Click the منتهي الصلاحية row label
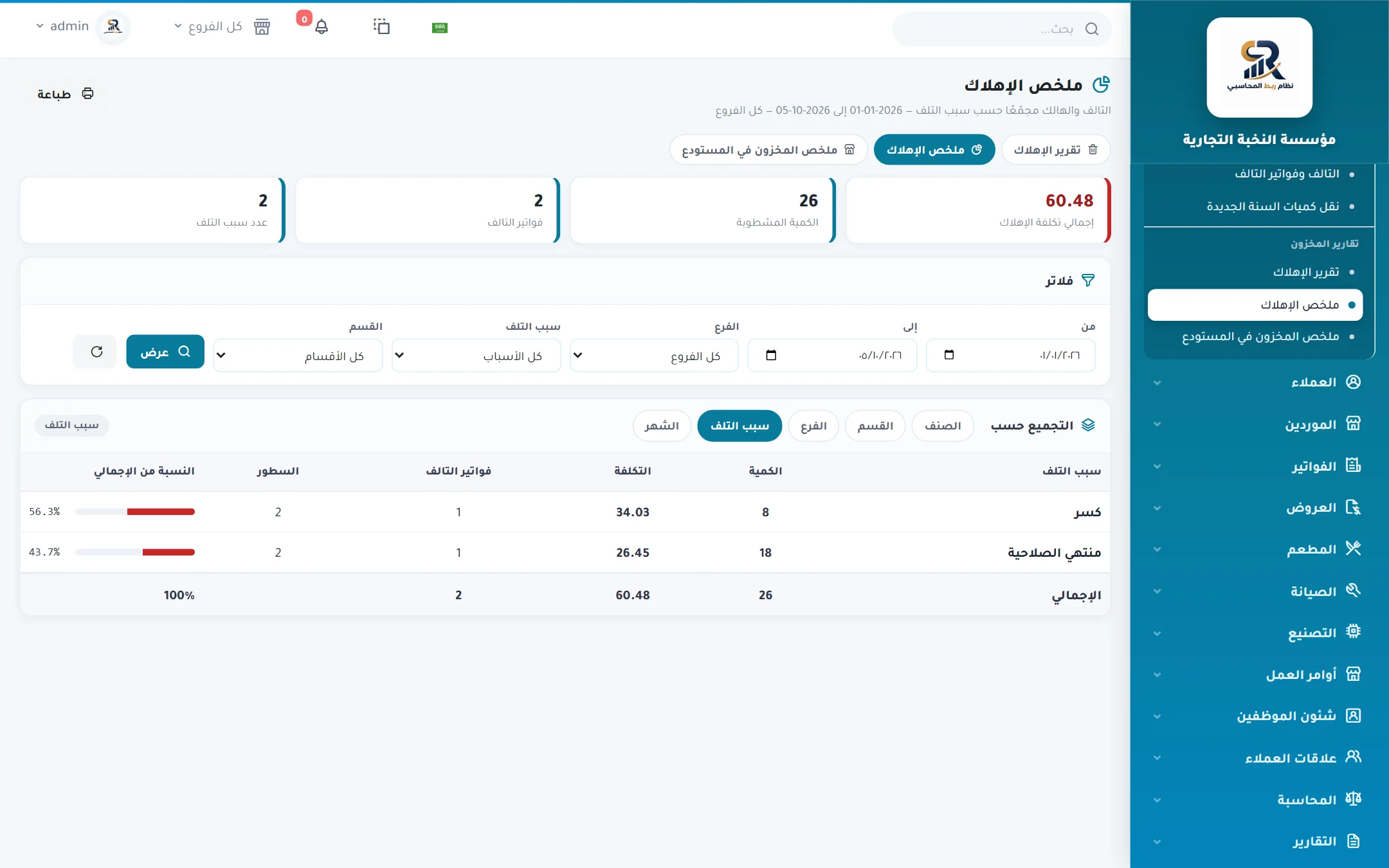This screenshot has width=1389, height=868. pyautogui.click(x=1054, y=553)
